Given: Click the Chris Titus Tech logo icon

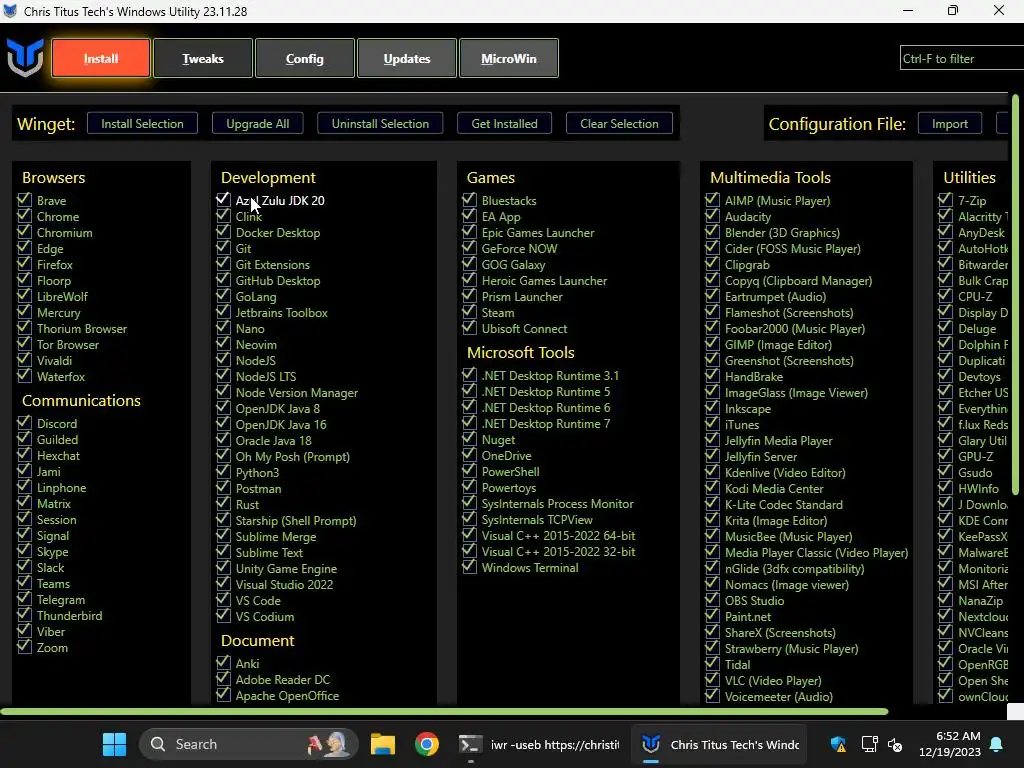Looking at the screenshot, I should click(25, 57).
